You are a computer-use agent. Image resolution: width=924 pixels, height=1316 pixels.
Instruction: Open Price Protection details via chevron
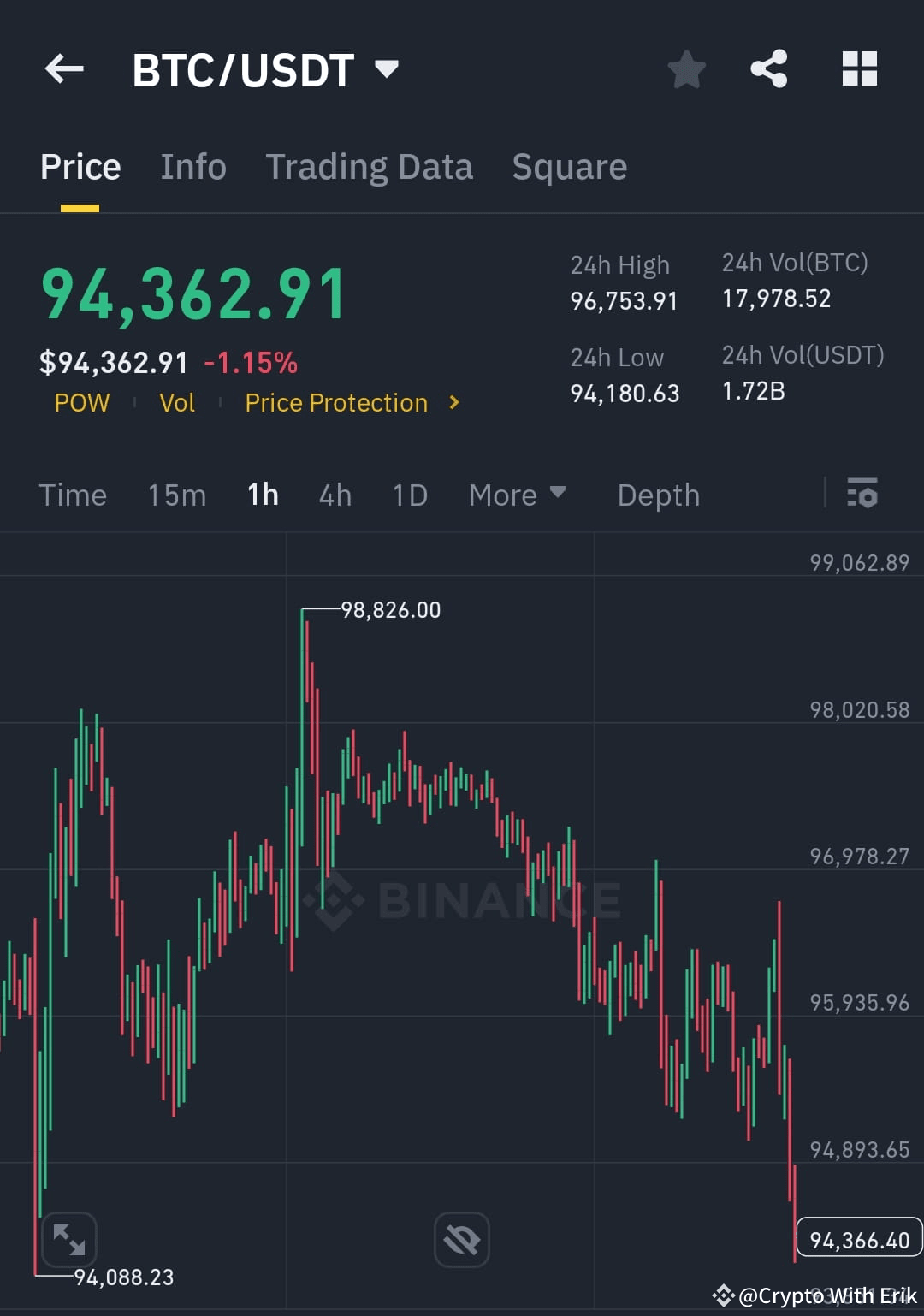(x=454, y=402)
